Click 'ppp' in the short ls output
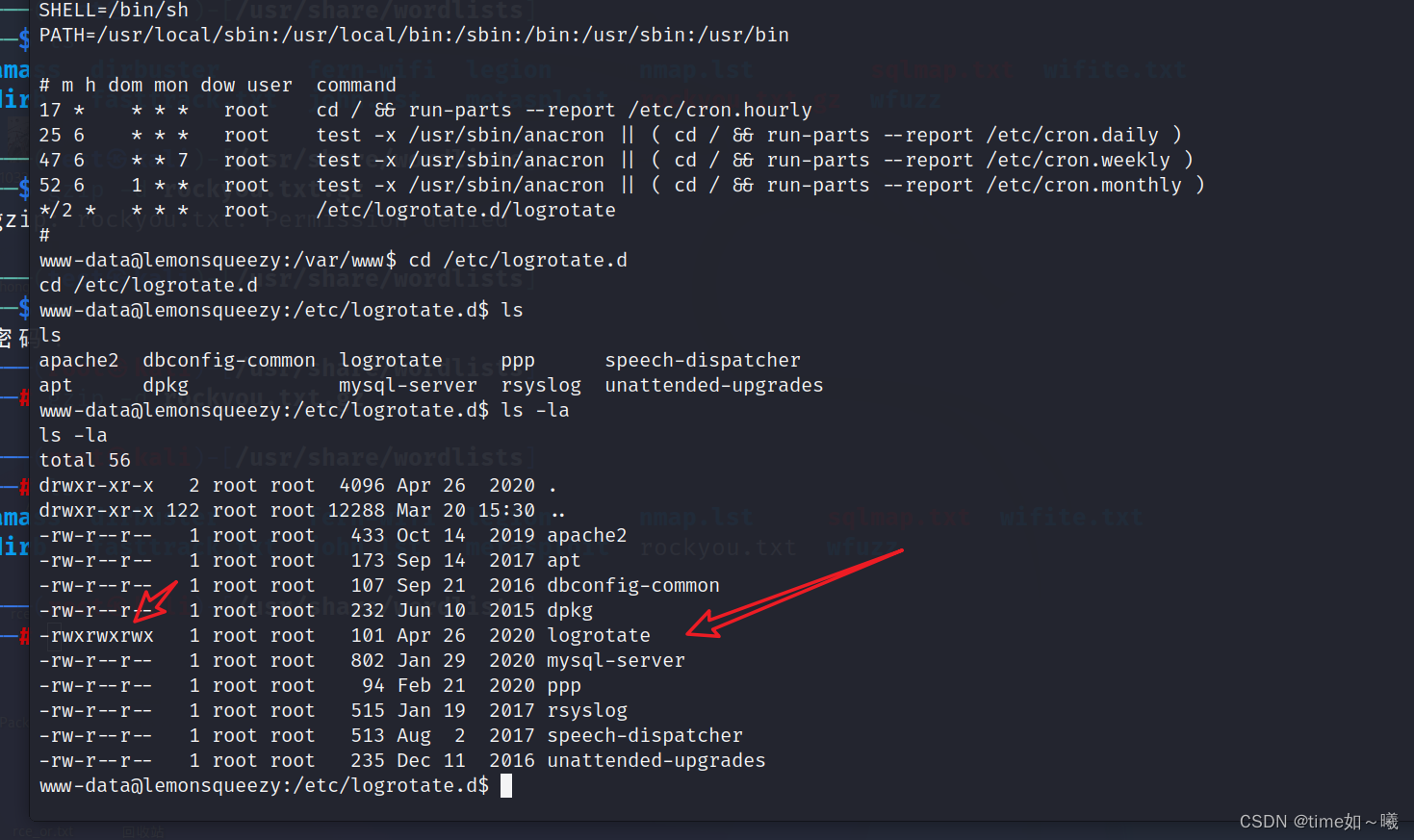 click(518, 362)
